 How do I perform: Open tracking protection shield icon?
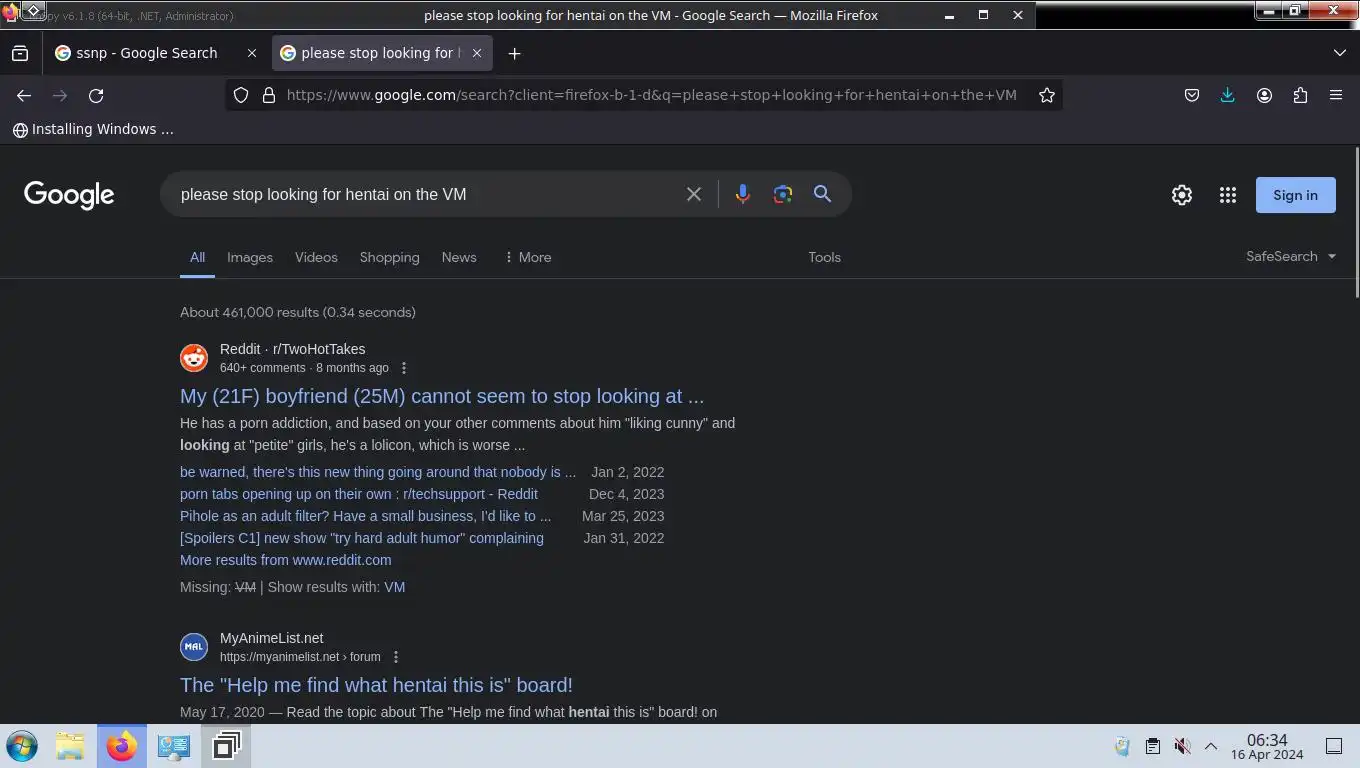click(241, 95)
